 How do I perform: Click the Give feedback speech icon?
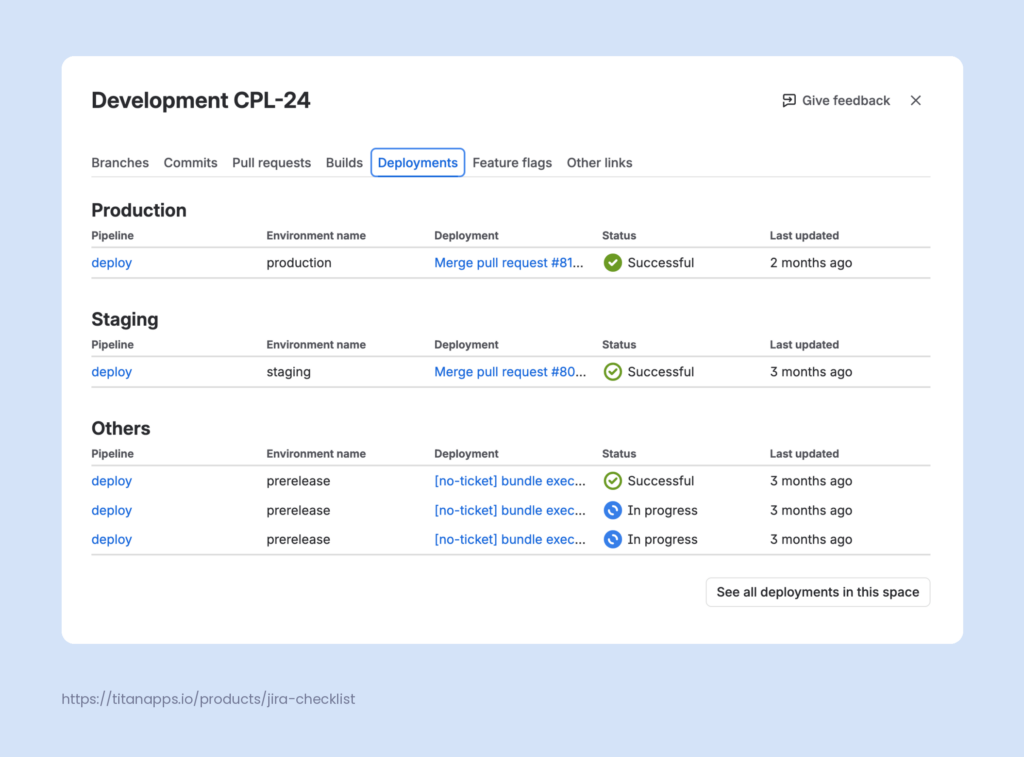coord(789,101)
